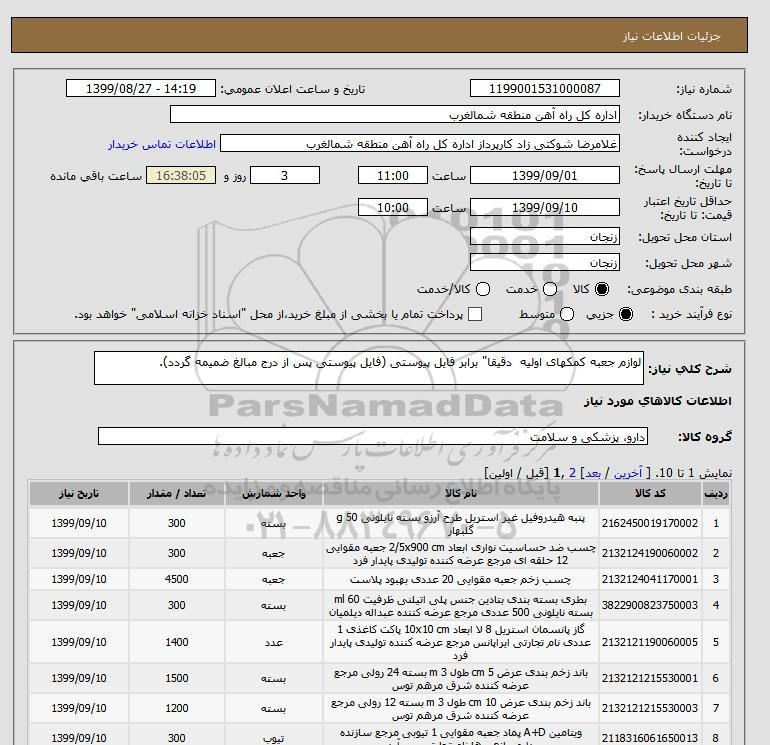
Task: Click quantity 1500 in row 6
Action: click(177, 678)
